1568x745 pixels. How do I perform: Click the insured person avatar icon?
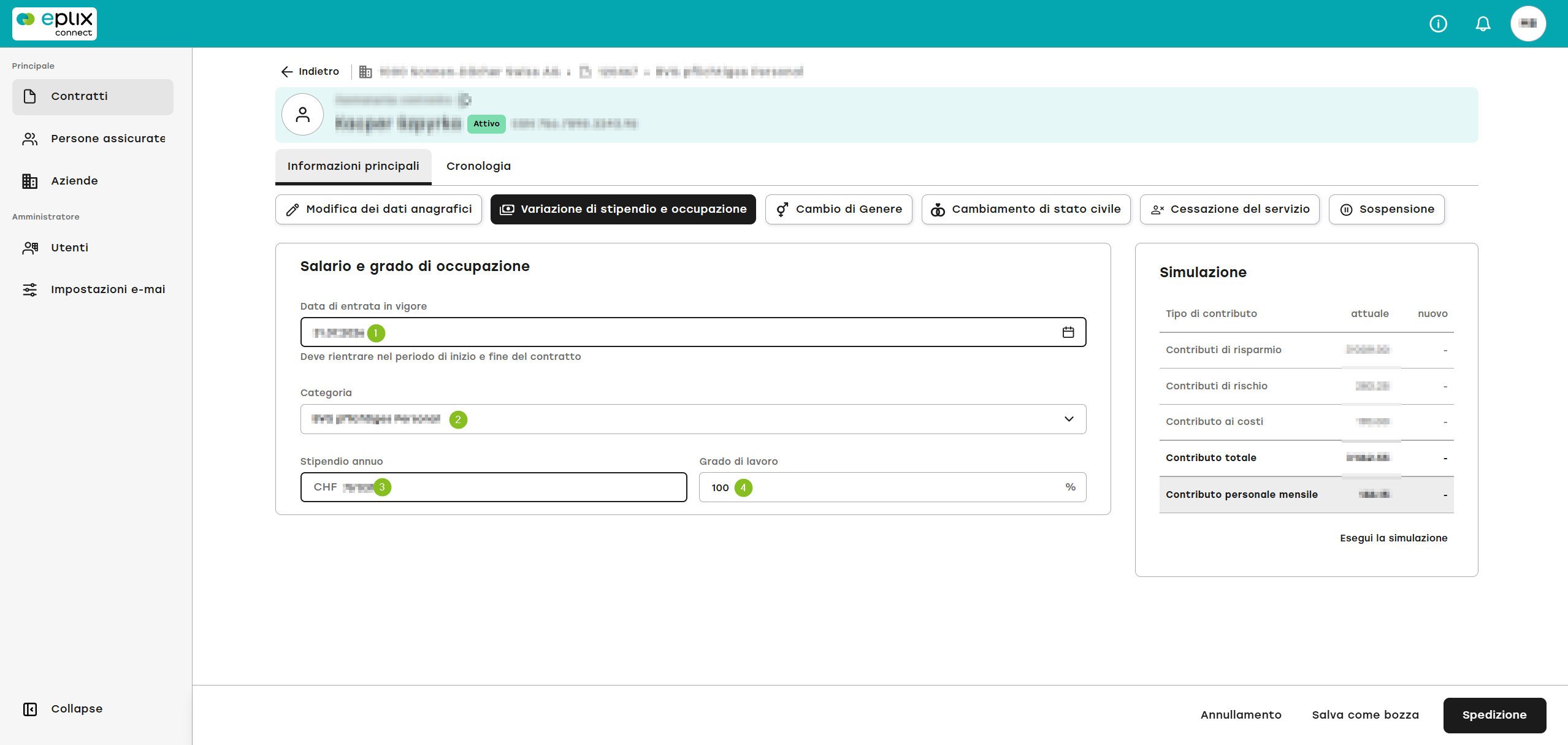click(302, 115)
